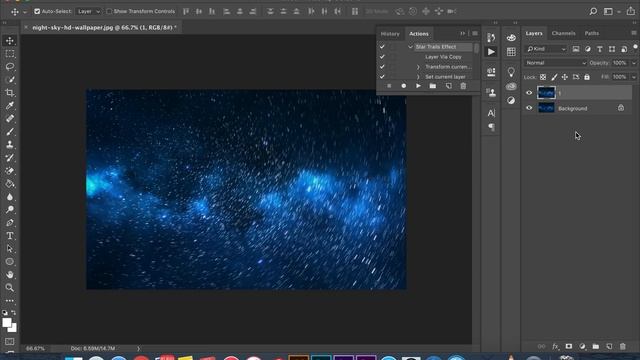Select the Eyedropper tool
This screenshot has width=640, height=360.
point(10,106)
